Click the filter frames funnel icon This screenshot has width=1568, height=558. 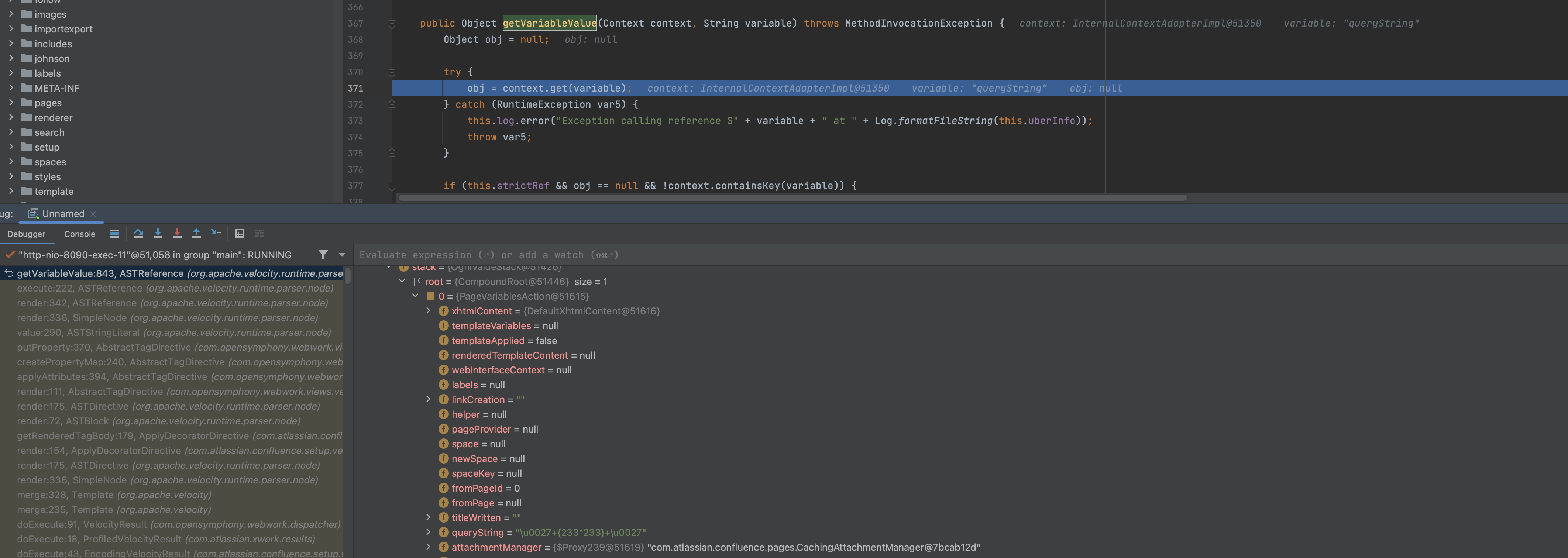[323, 255]
